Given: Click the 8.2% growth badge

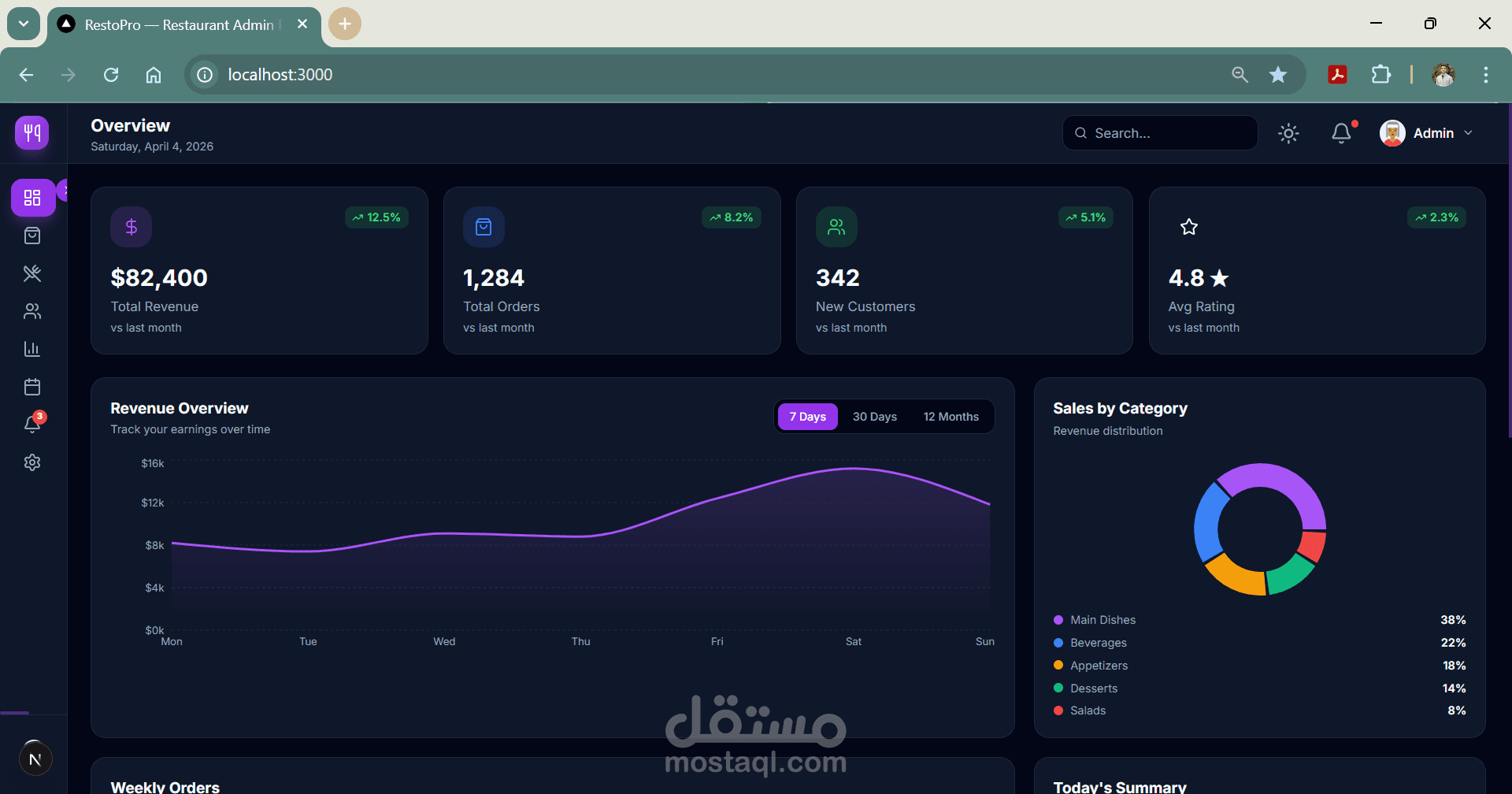Looking at the screenshot, I should 732,217.
